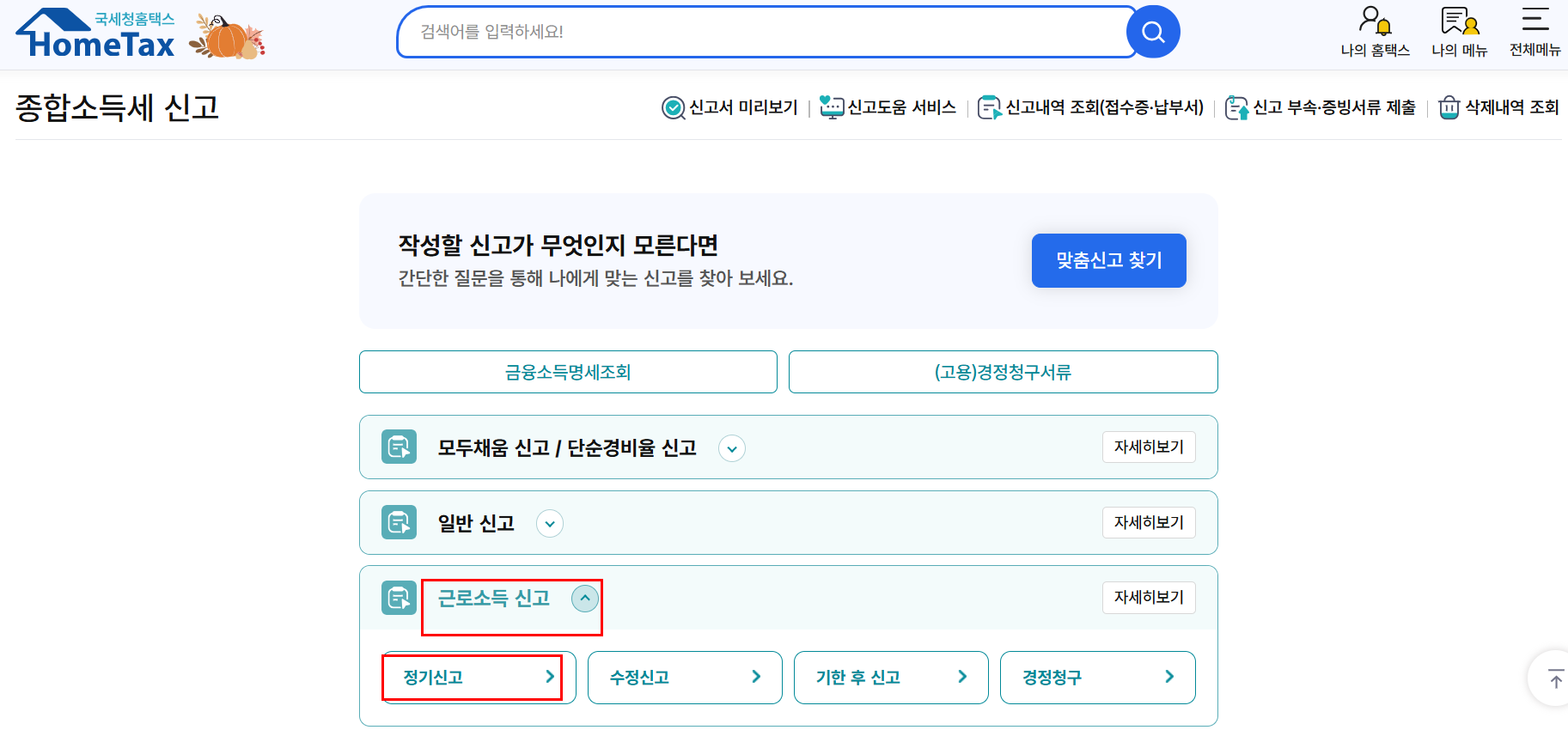Click the 신고도움 서비스 monitor icon
1568x730 pixels.
[x=832, y=107]
